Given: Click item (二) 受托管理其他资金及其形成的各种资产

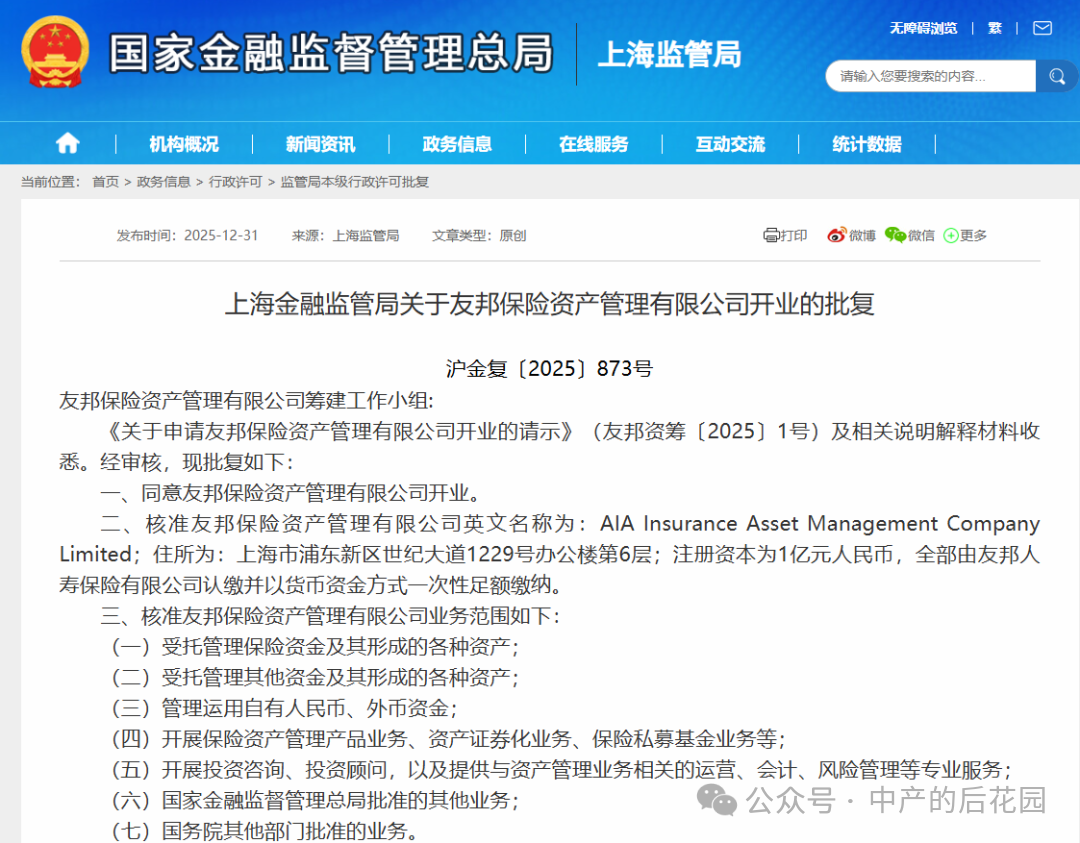Looking at the screenshot, I should (315, 678).
